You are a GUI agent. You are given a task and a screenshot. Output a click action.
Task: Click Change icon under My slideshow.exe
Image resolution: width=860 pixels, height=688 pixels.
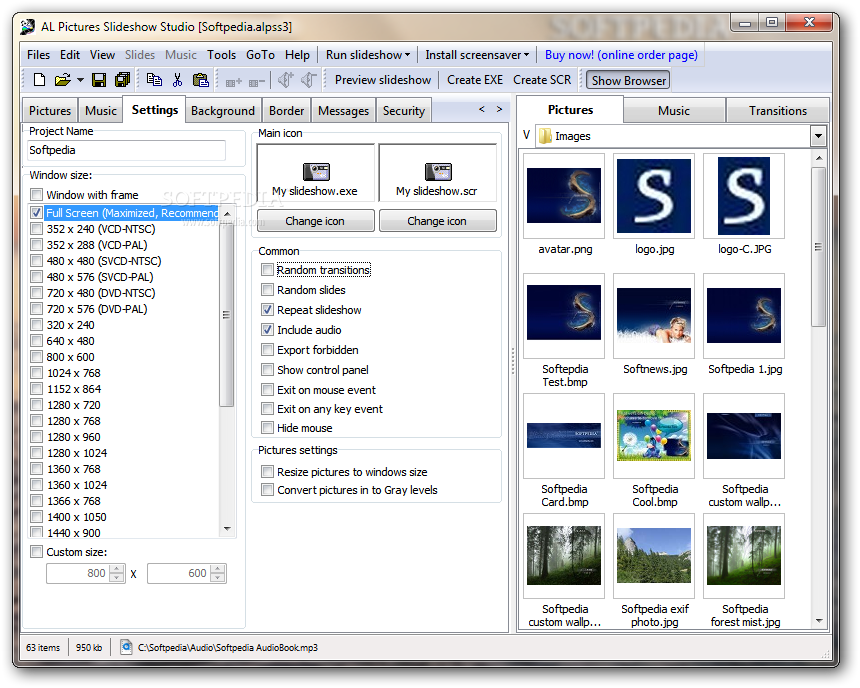point(315,221)
